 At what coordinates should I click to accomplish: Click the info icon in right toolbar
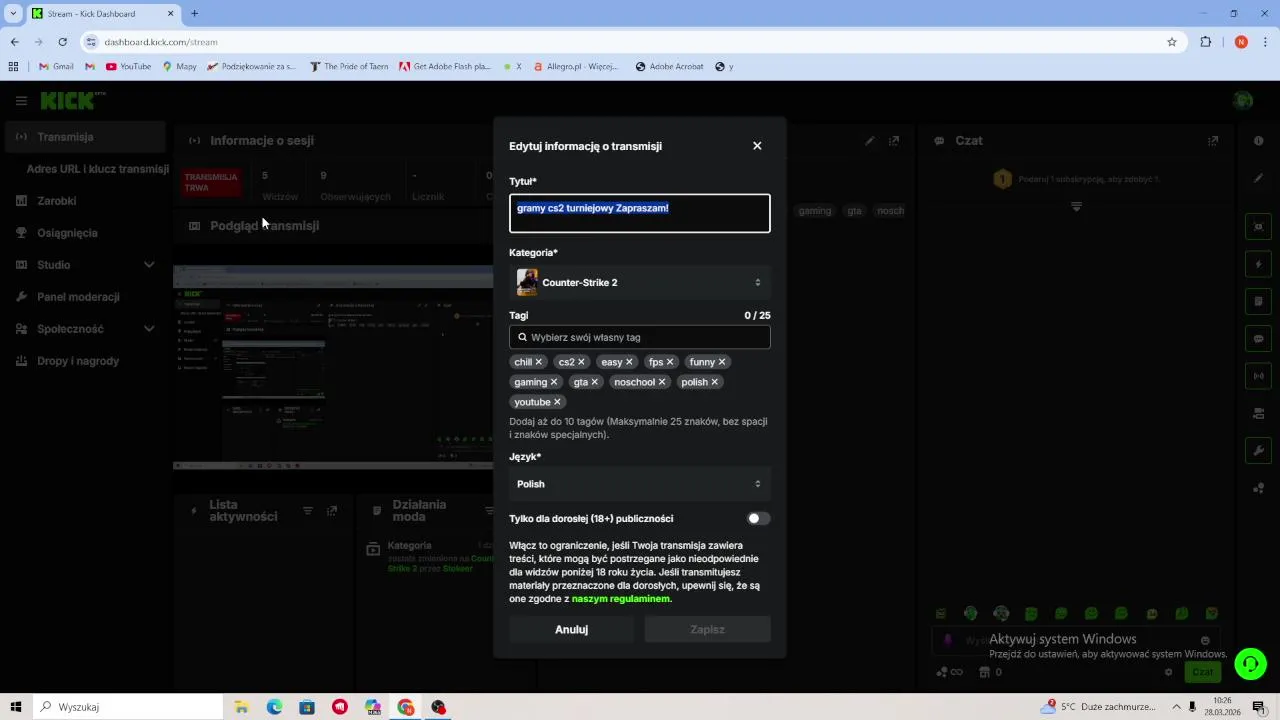1258,141
